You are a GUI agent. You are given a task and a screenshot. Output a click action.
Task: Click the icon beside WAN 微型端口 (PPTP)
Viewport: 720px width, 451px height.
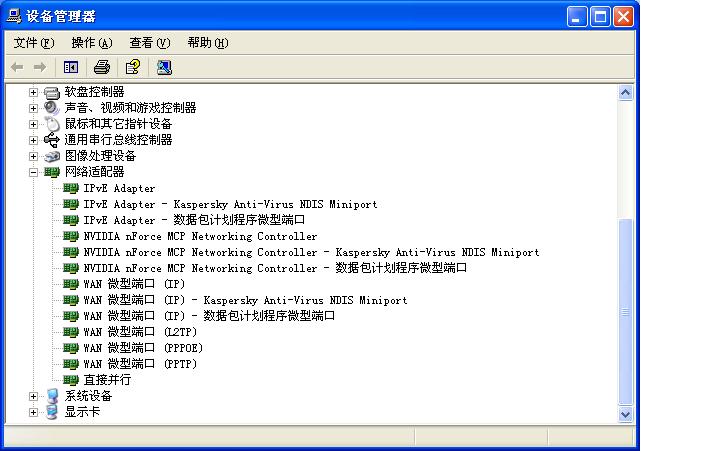(71, 364)
